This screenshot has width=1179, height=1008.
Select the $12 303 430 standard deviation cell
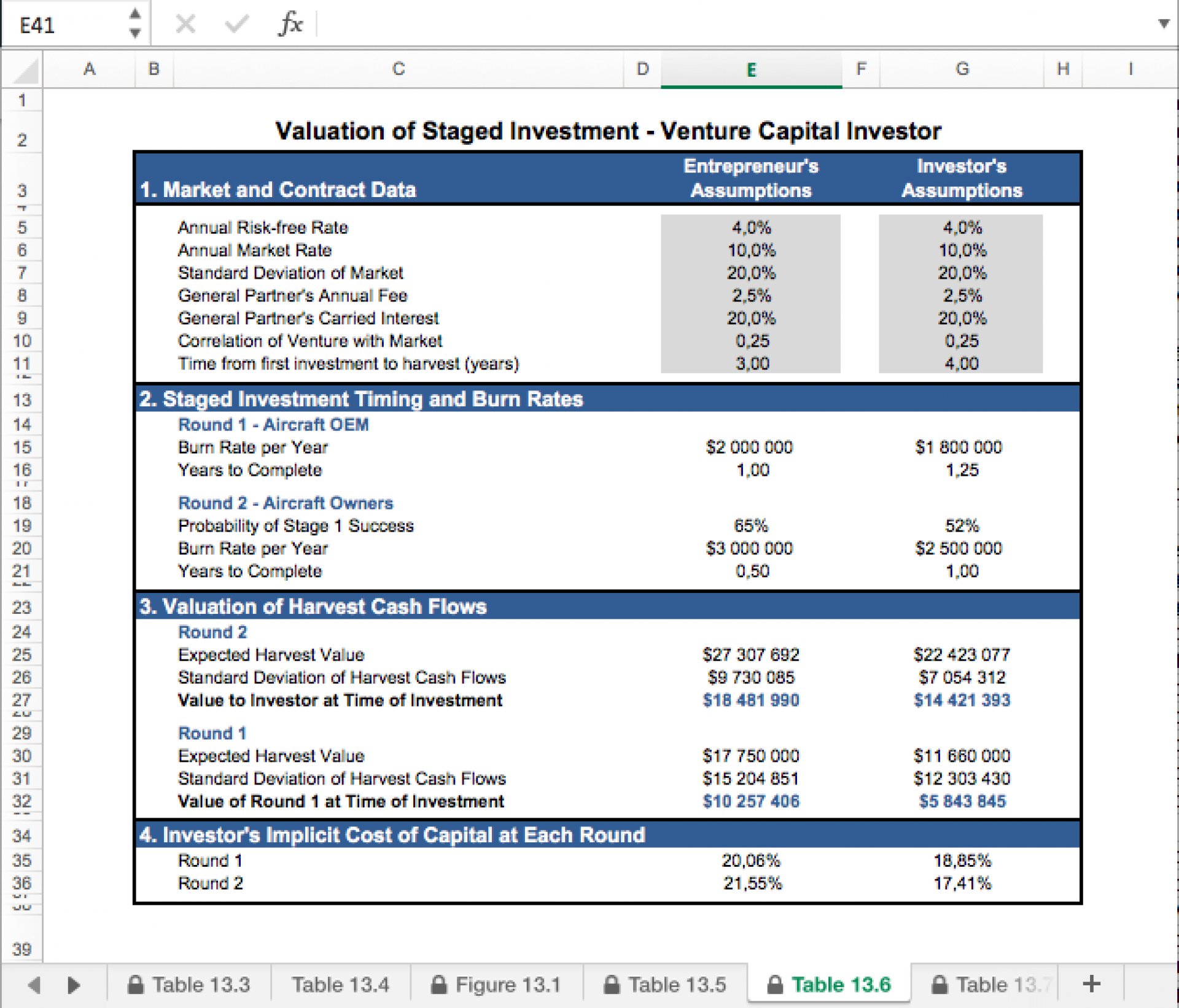[x=962, y=778]
